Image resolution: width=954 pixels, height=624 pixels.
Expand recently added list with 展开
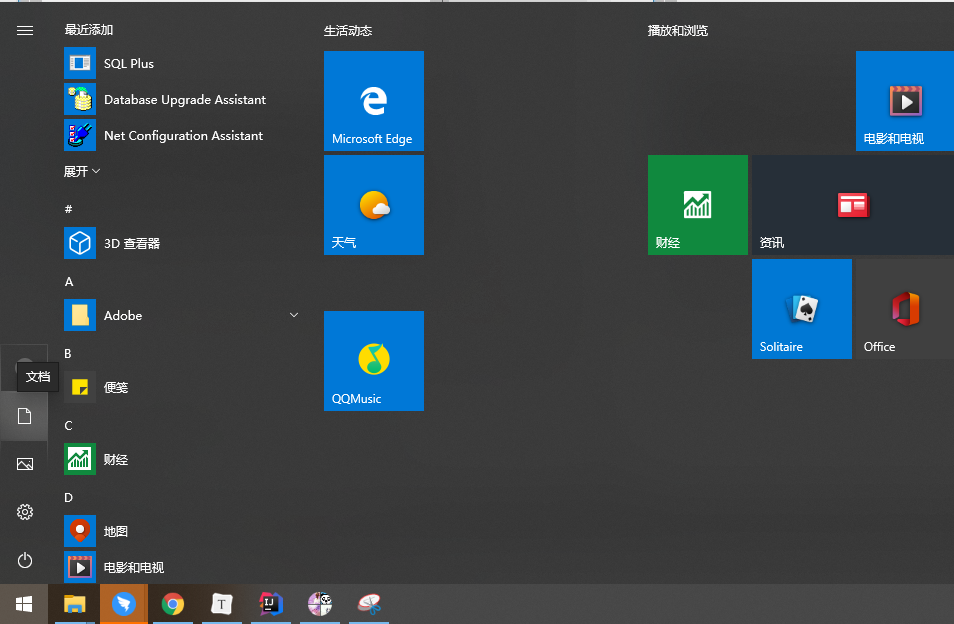pyautogui.click(x=82, y=172)
